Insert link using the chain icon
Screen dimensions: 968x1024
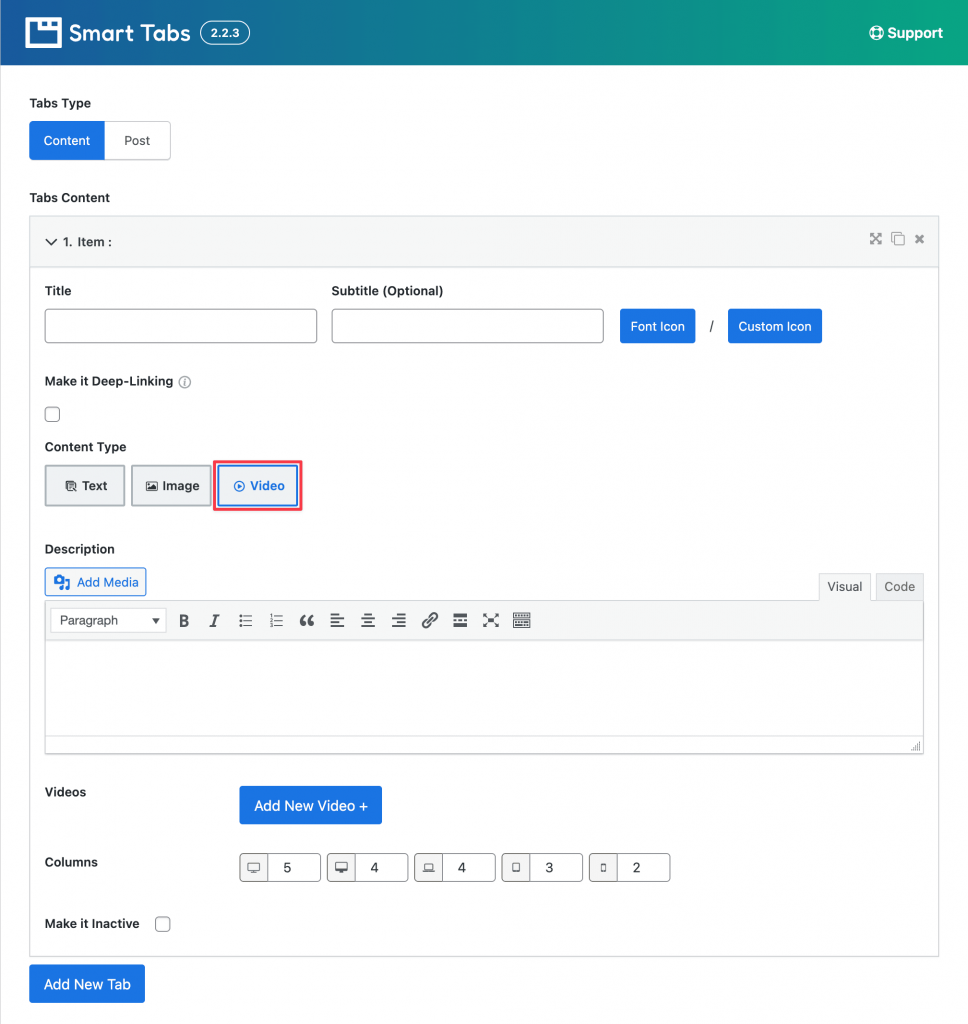tap(429, 620)
